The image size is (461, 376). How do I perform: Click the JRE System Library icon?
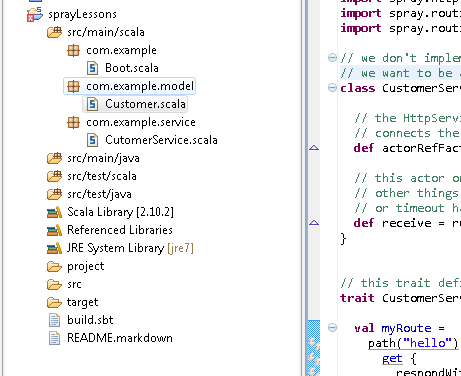click(54, 248)
